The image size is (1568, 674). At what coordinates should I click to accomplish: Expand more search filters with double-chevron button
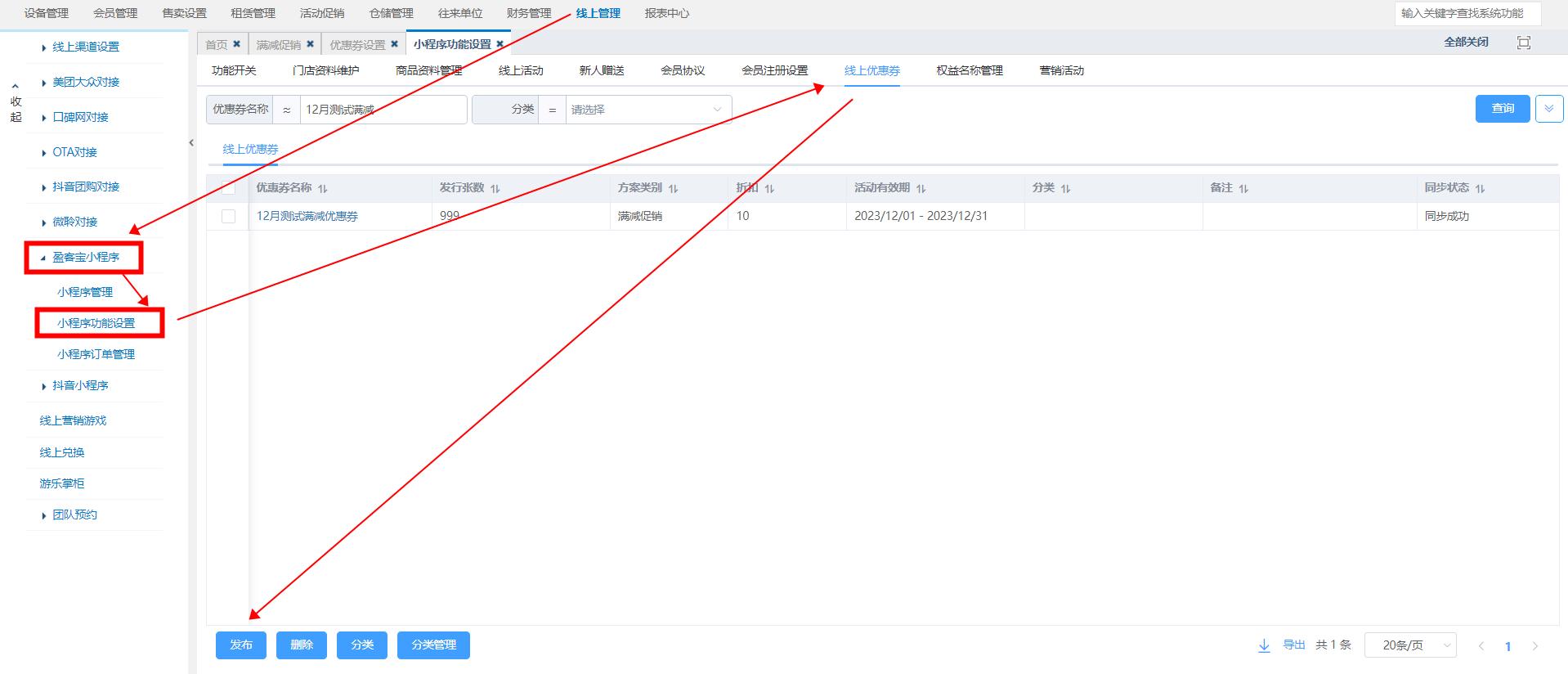pyautogui.click(x=1549, y=109)
